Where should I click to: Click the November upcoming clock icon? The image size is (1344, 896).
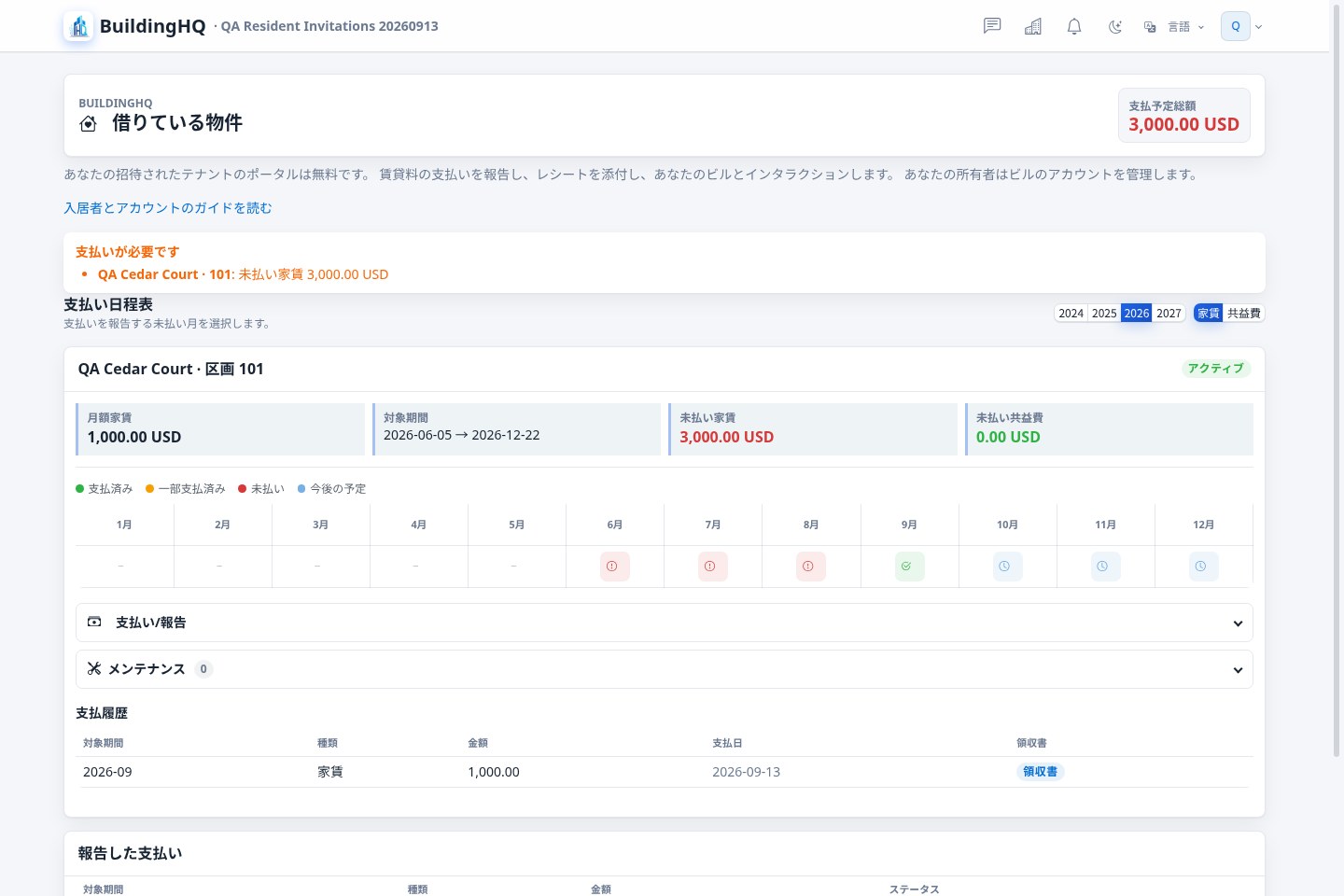(1105, 567)
